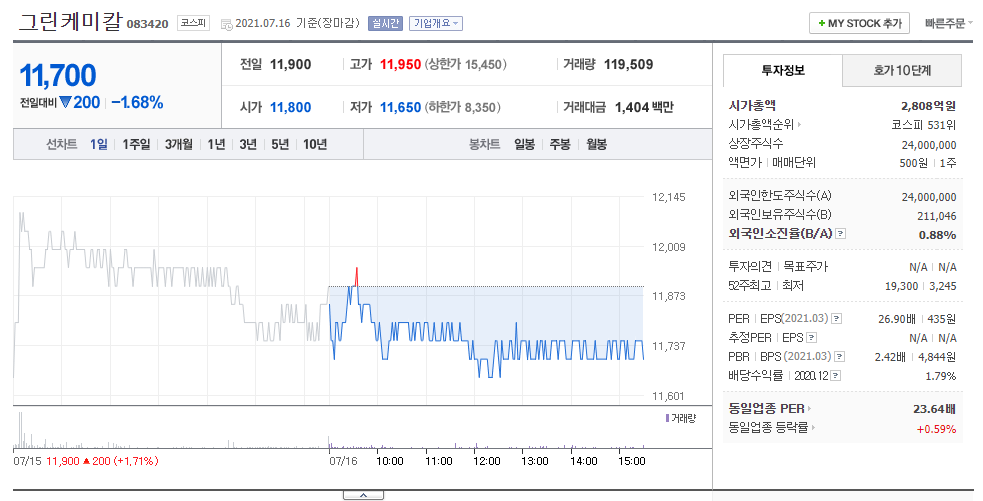The width and height of the screenshot is (983, 501).
Task: Open the 월봉 candlestick chart
Action: coord(596,144)
